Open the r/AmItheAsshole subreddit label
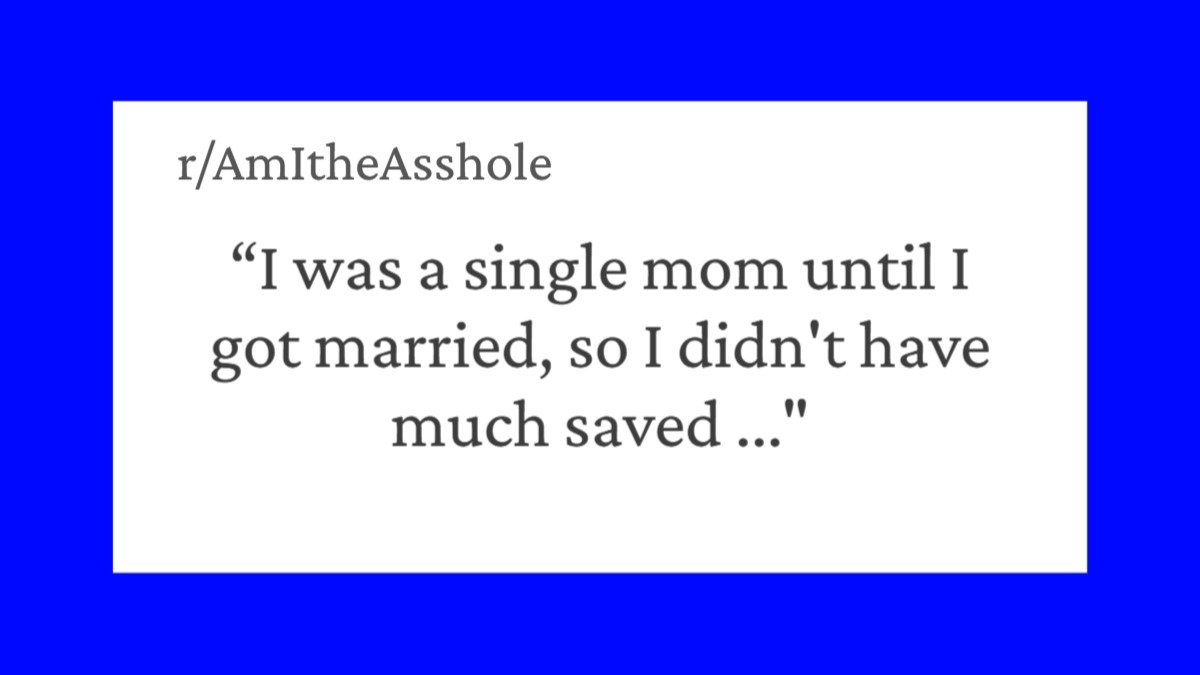Image resolution: width=1200 pixels, height=675 pixels. tap(364, 165)
